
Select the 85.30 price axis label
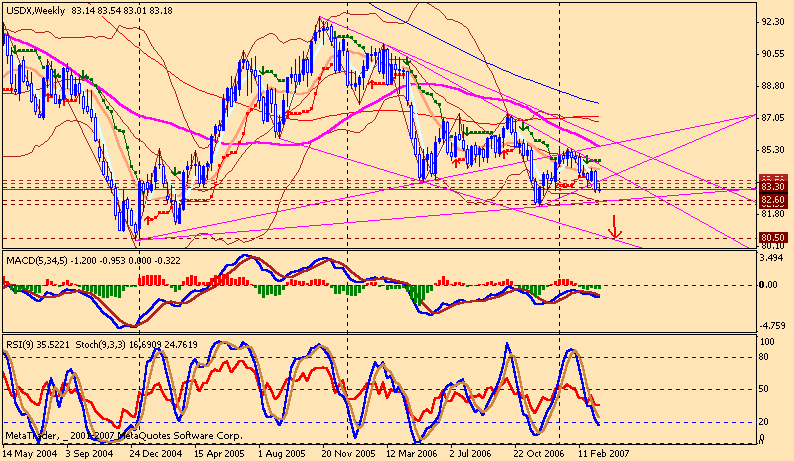[773, 149]
